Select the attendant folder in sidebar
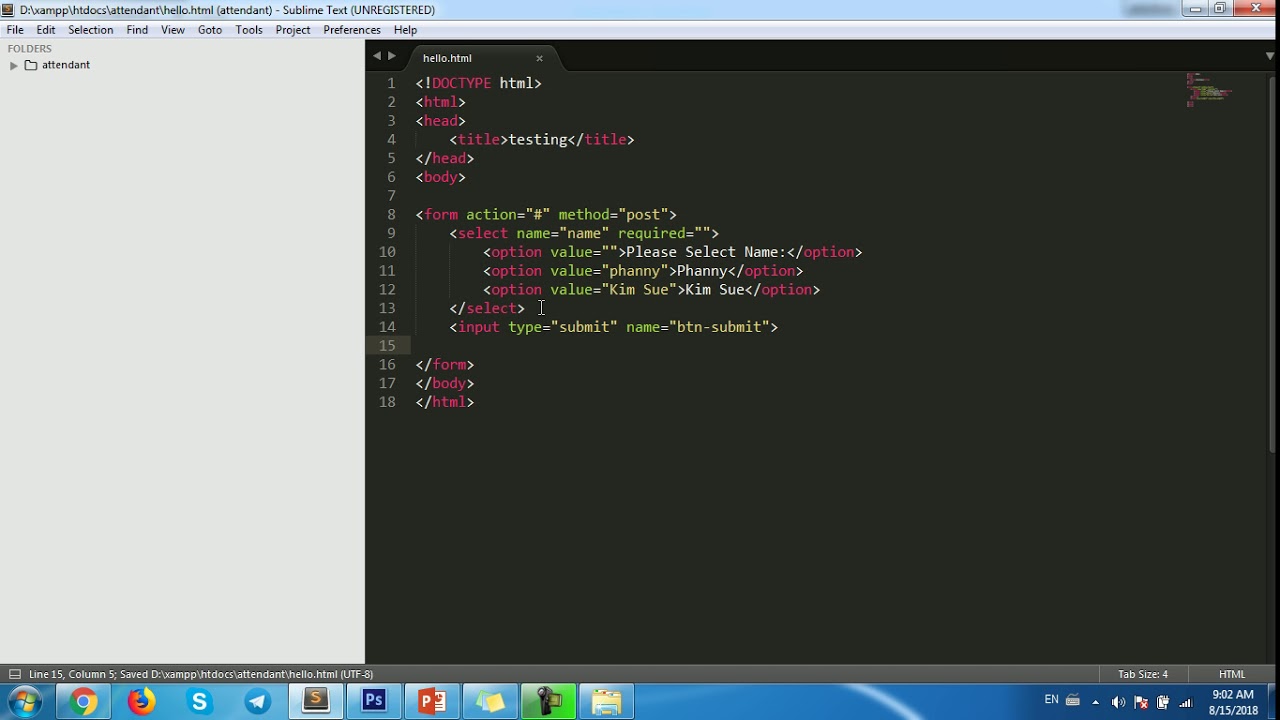Viewport: 1280px width, 720px height. [66, 65]
